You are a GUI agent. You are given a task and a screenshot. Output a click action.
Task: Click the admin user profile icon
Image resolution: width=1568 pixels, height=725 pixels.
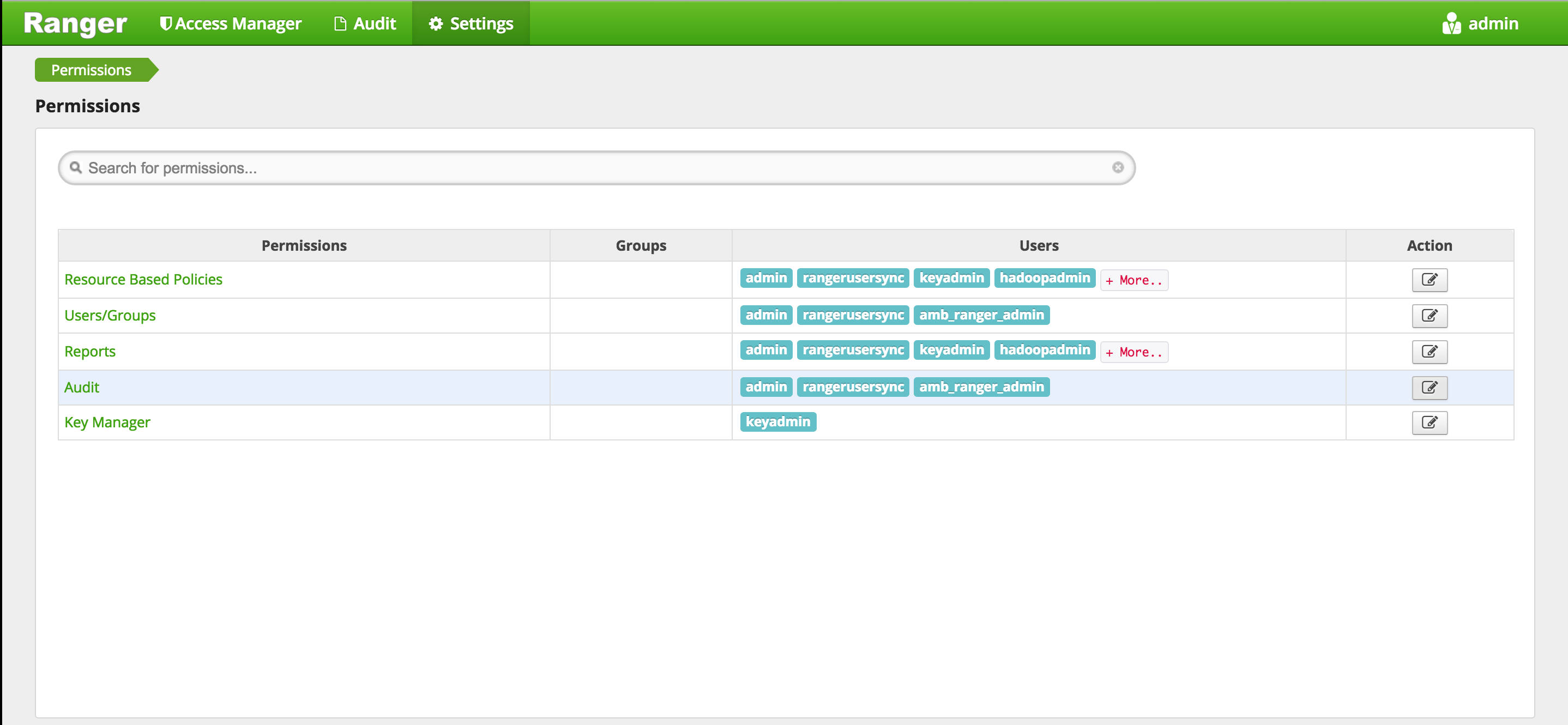point(1451,24)
